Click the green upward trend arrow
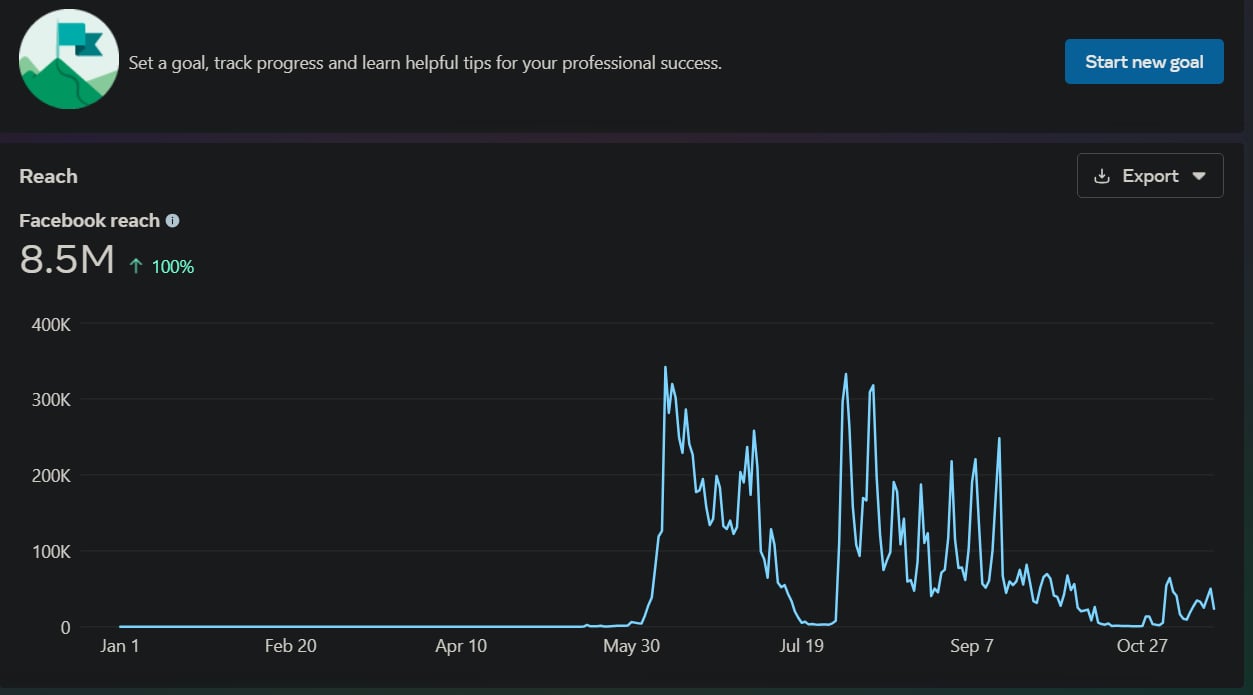Image resolution: width=1253 pixels, height=695 pixels. [x=136, y=266]
